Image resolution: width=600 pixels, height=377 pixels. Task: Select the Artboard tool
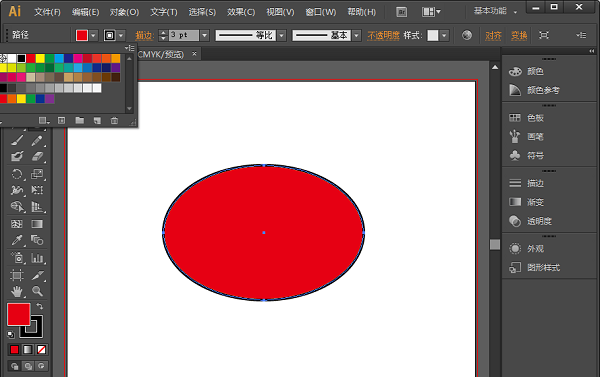point(17,275)
